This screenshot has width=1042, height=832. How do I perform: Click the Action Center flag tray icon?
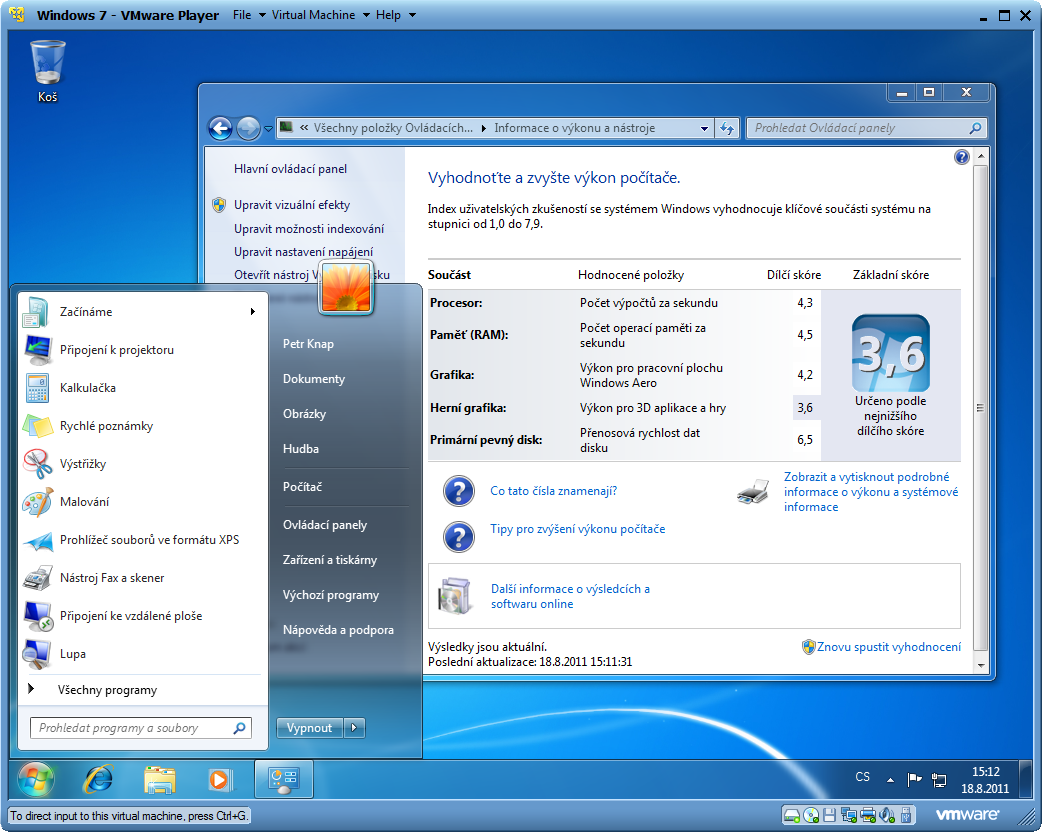click(x=914, y=779)
